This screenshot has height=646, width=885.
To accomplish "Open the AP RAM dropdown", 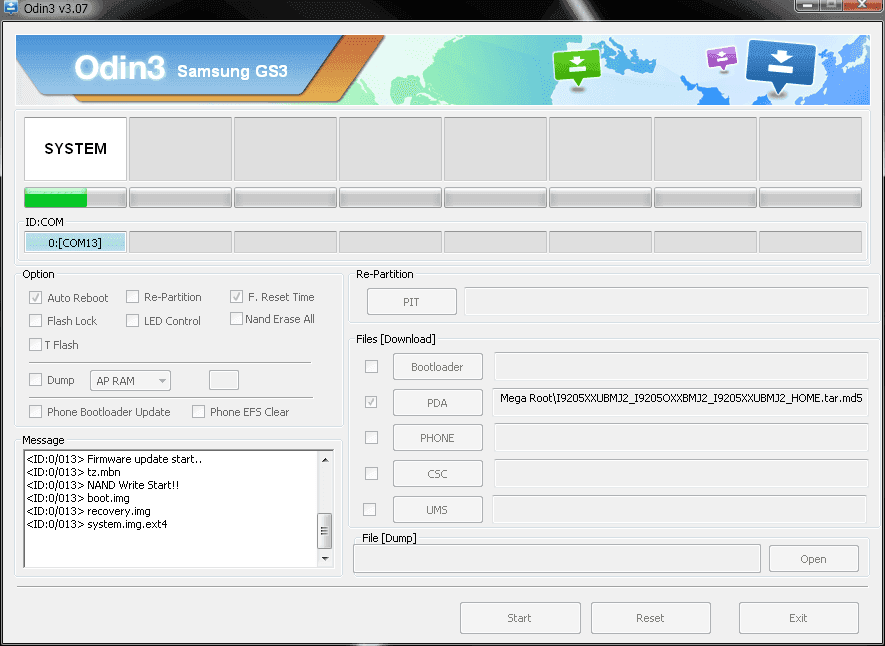I will pos(130,381).
